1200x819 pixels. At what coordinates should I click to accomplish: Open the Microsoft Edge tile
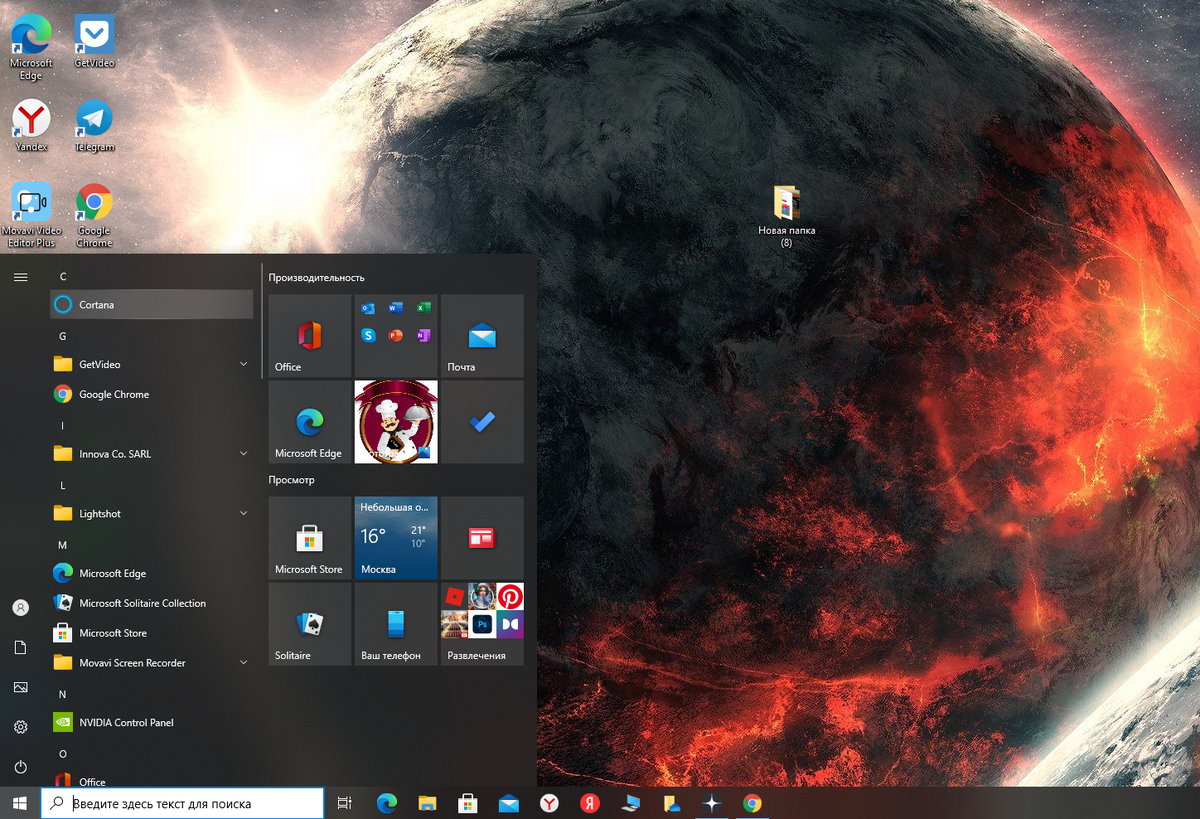tap(310, 422)
